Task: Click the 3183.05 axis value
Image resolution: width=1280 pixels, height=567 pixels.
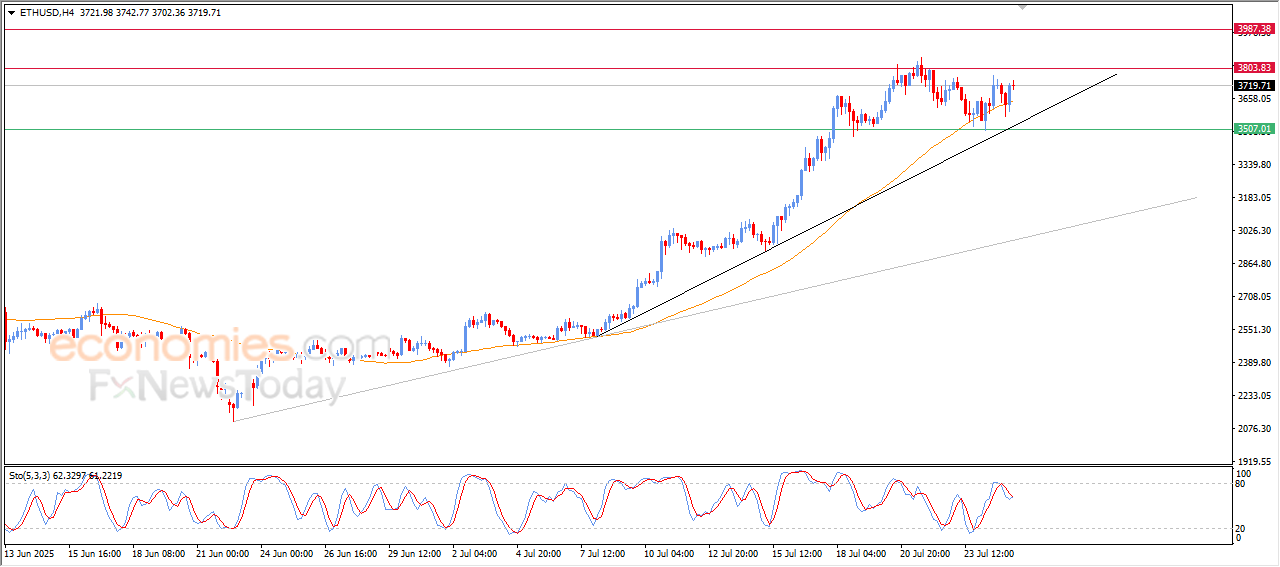Action: click(x=1253, y=198)
